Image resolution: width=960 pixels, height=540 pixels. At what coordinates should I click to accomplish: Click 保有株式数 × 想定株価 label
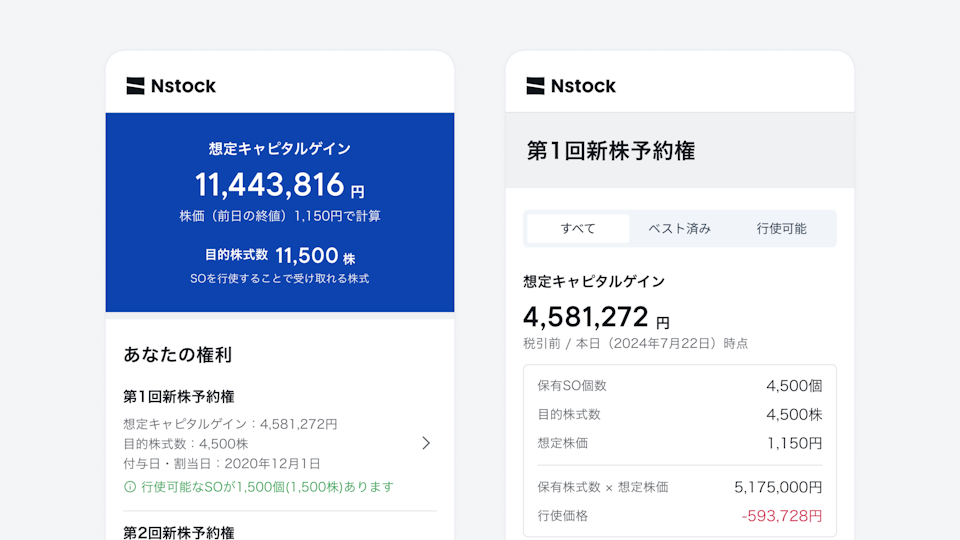click(603, 487)
